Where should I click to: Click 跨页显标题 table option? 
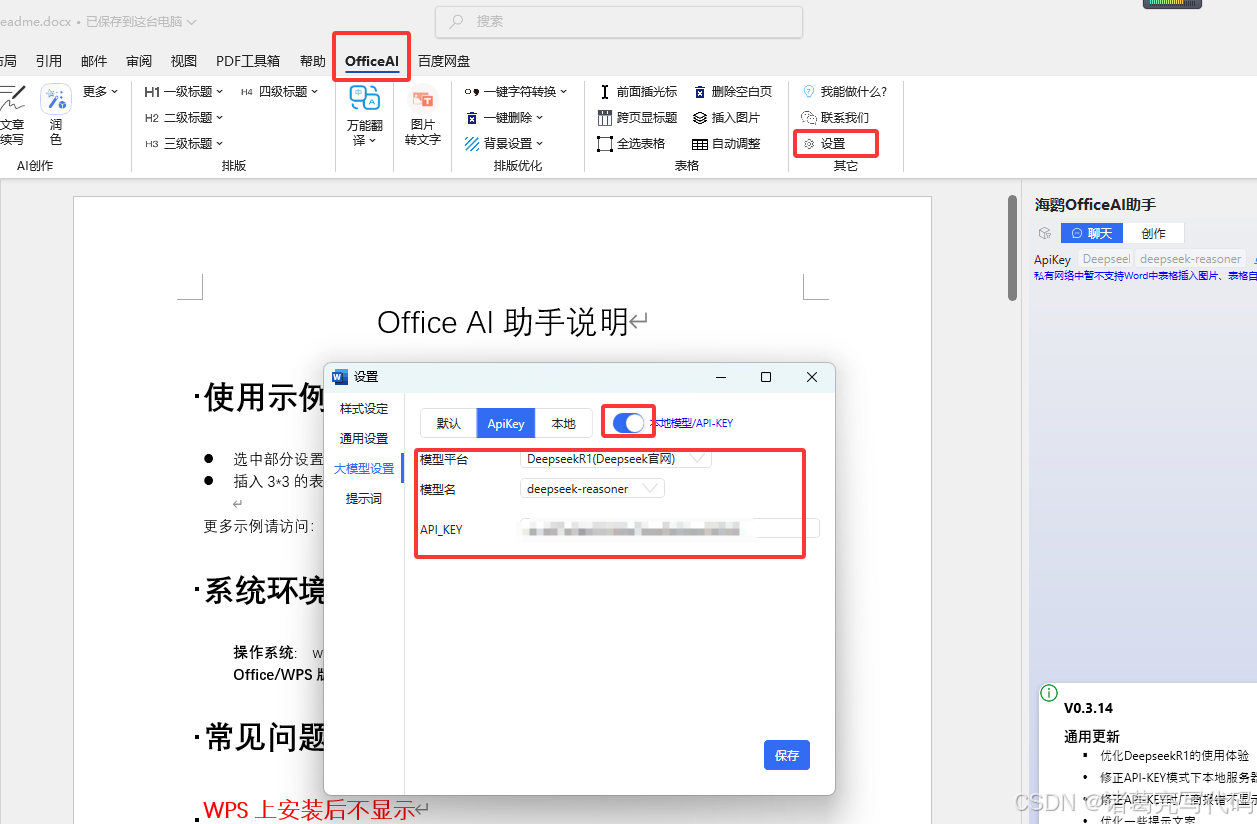[x=638, y=117]
